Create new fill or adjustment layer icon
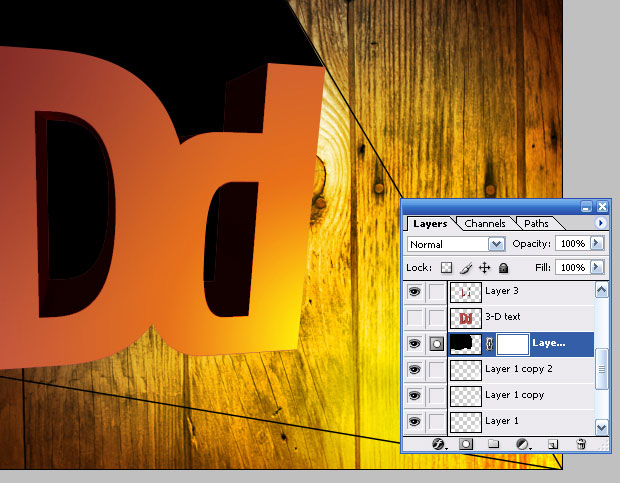 tap(523, 444)
